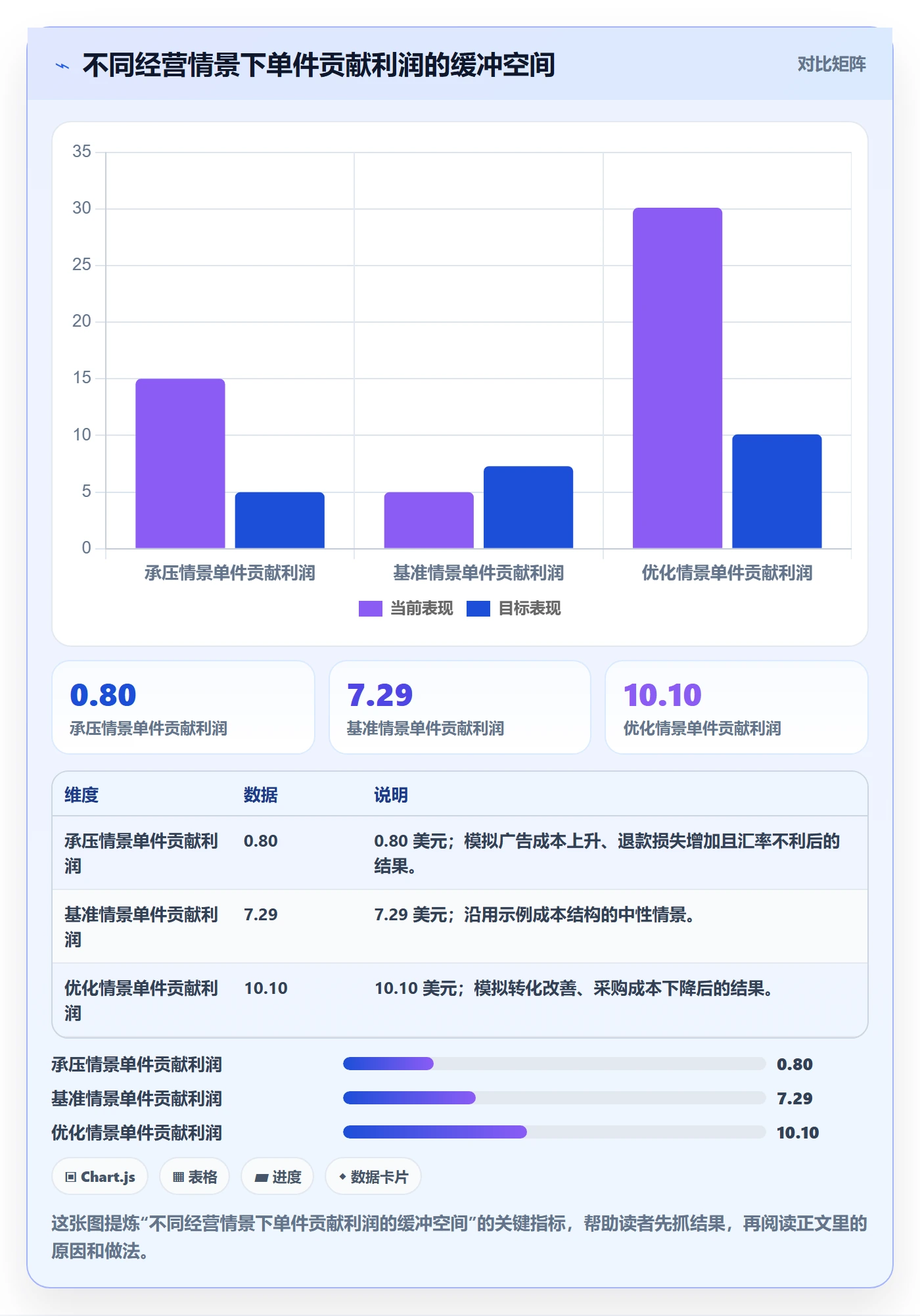The height and width of the screenshot is (1316, 920).
Task: Click the 承压情景 progress bar fill
Action: point(388,1064)
